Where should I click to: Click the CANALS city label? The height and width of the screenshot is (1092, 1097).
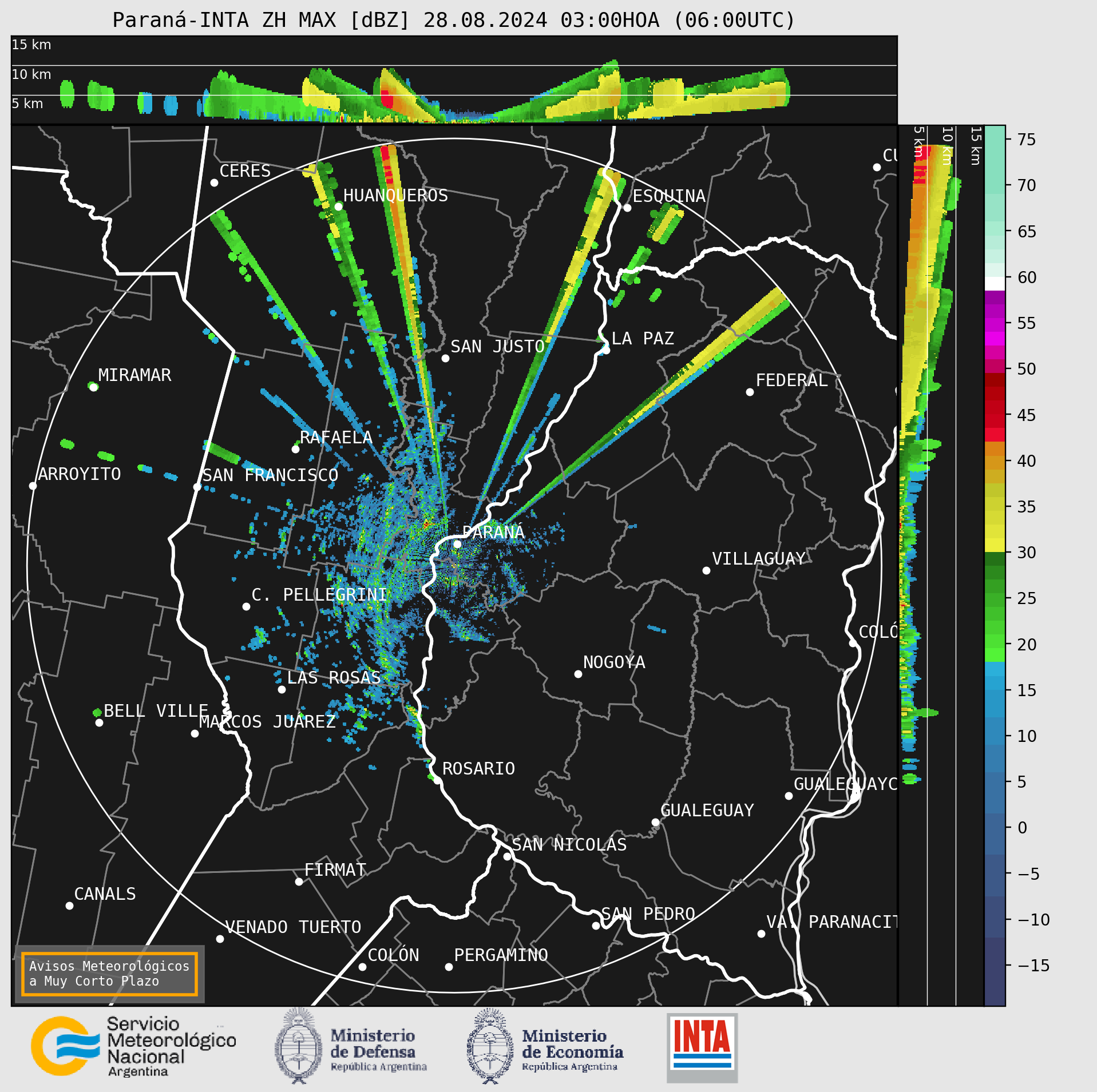(105, 894)
